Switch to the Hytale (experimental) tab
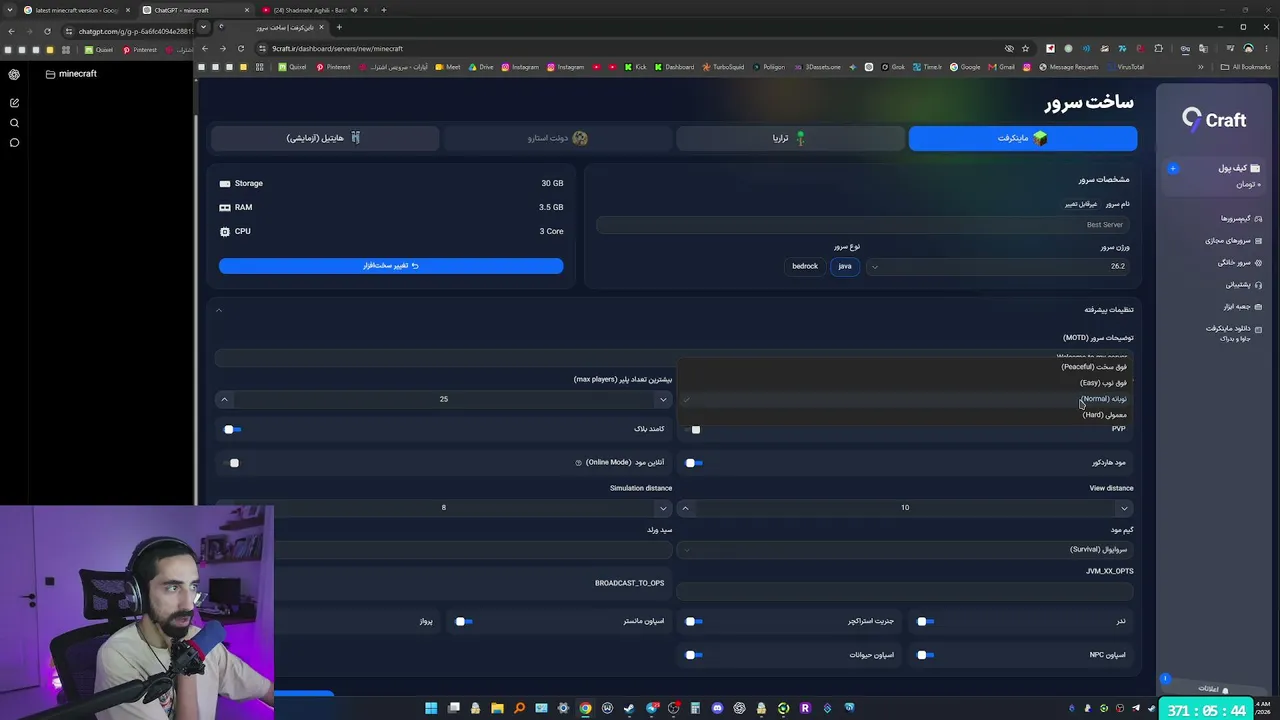This screenshot has height=720, width=1280. 325,138
